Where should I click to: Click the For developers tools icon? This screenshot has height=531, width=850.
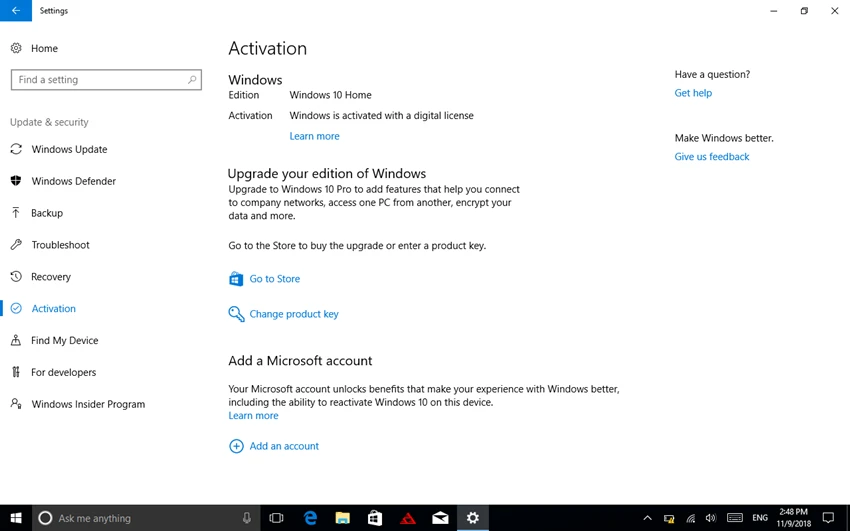16,372
